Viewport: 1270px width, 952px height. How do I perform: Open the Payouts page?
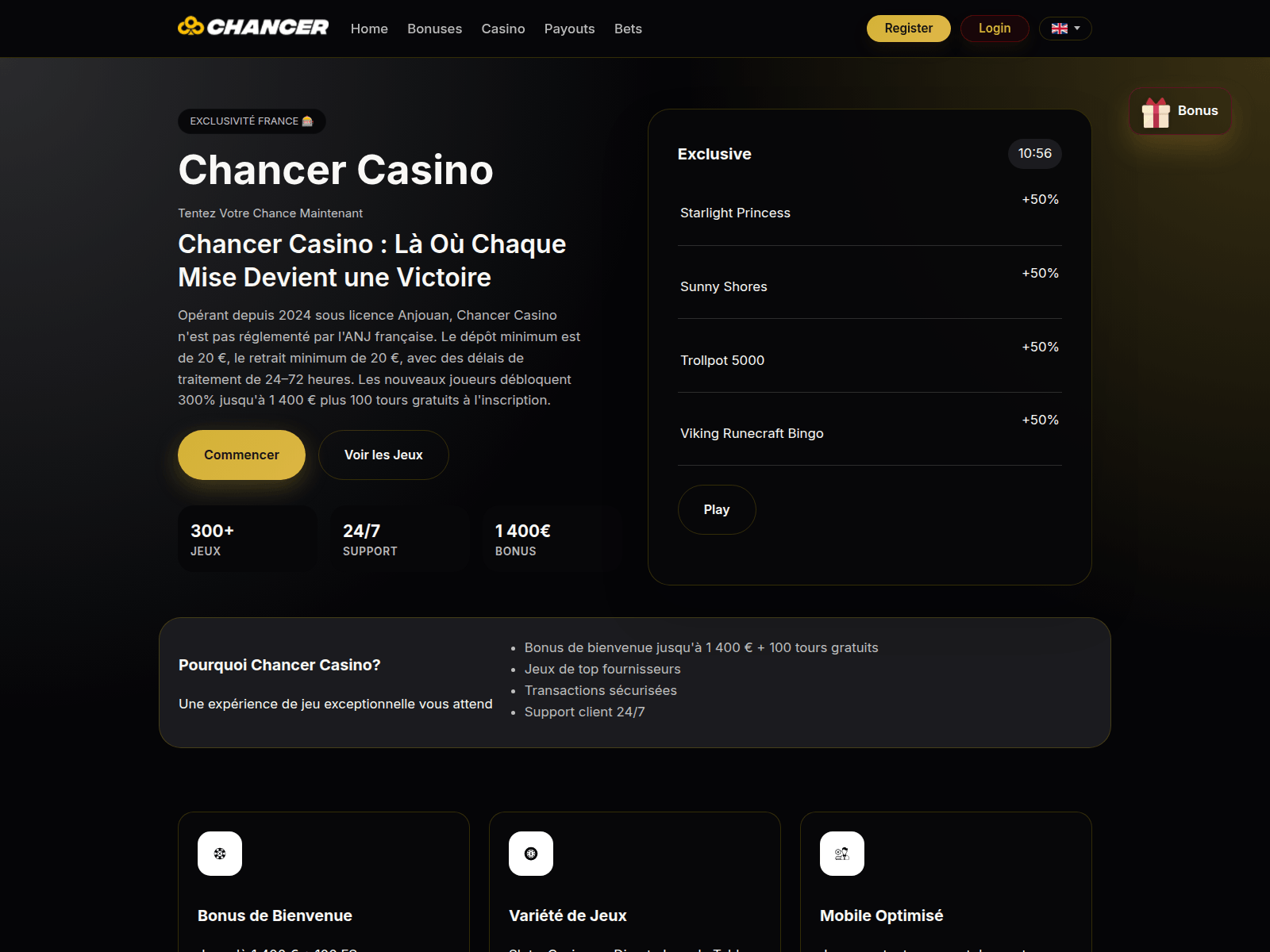pyautogui.click(x=569, y=29)
